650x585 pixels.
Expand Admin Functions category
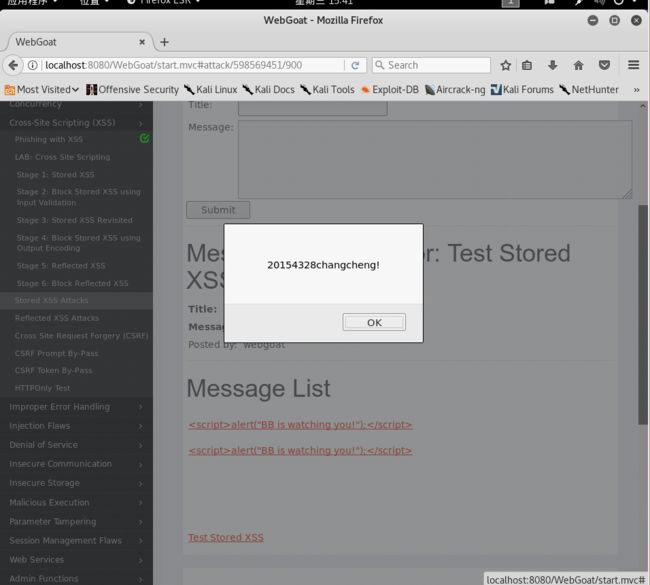76,579
